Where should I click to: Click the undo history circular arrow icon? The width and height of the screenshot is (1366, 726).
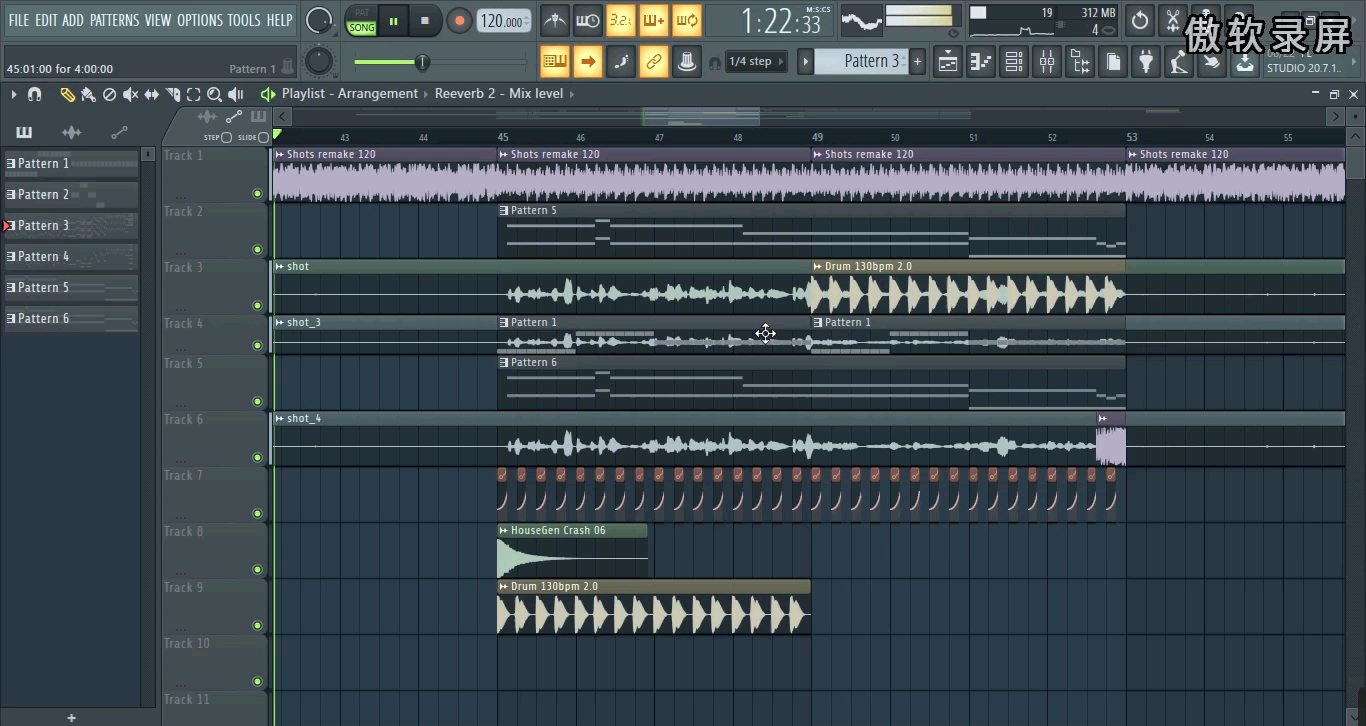pos(1141,20)
